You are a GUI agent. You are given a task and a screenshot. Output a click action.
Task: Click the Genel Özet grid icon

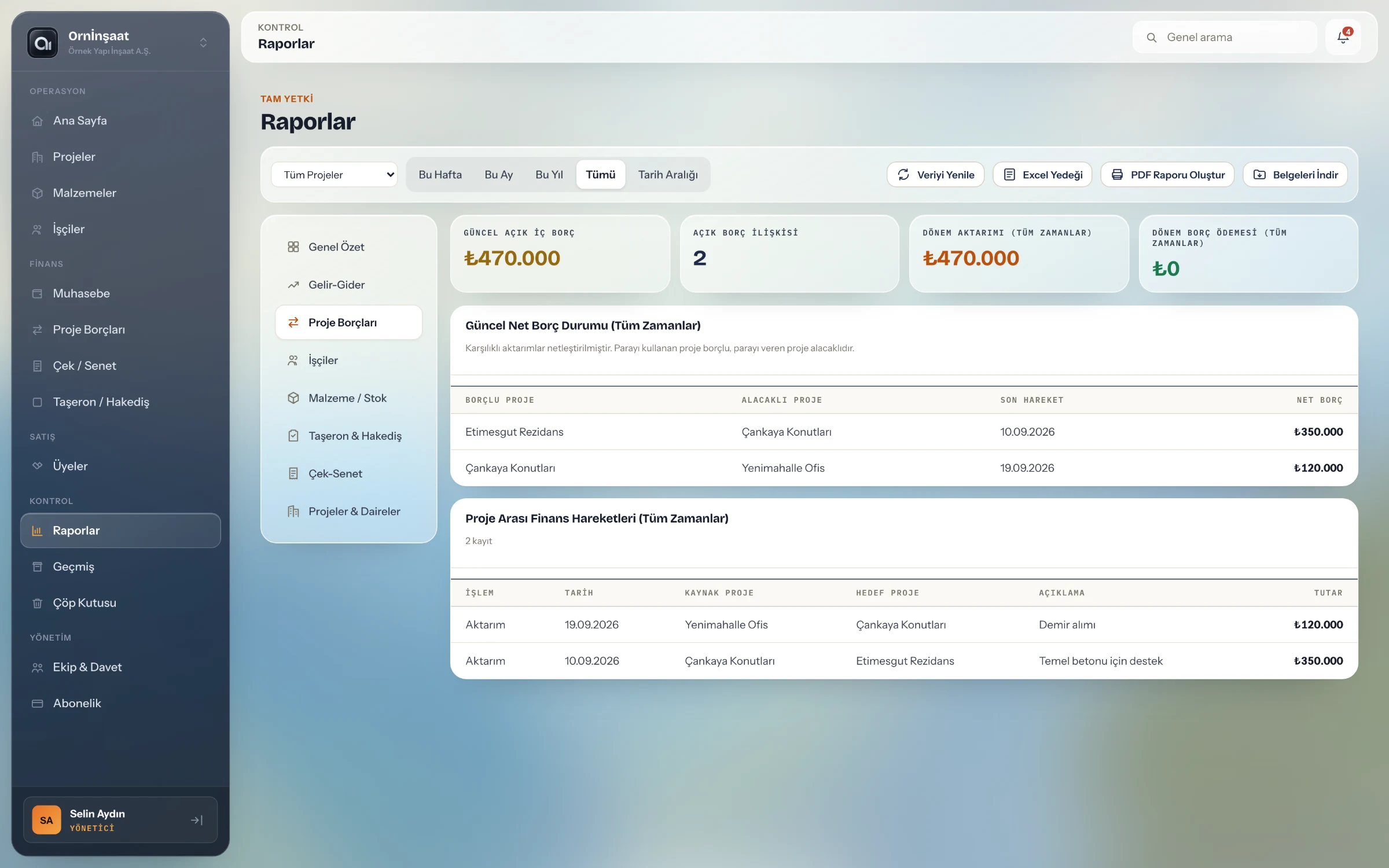click(293, 247)
